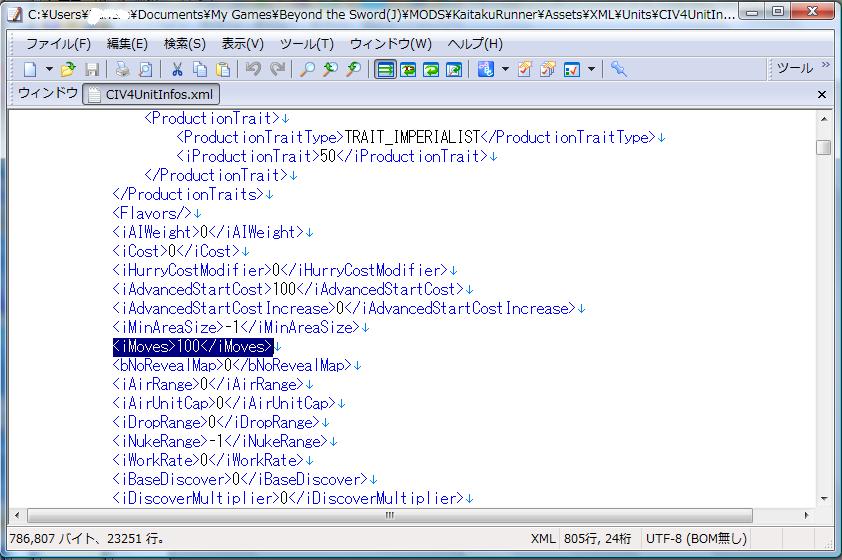
Task: Click the <Flavors/> line
Action: click(x=152, y=214)
